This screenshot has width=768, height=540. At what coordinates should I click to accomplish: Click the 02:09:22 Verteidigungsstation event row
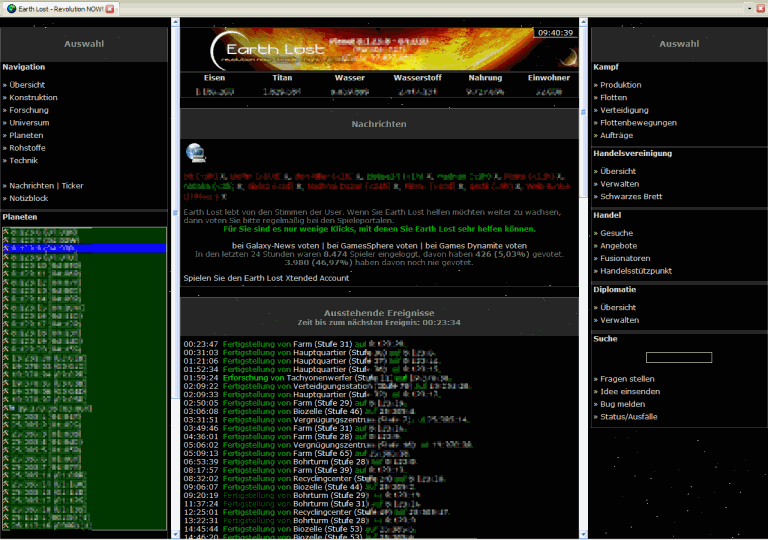(327, 386)
